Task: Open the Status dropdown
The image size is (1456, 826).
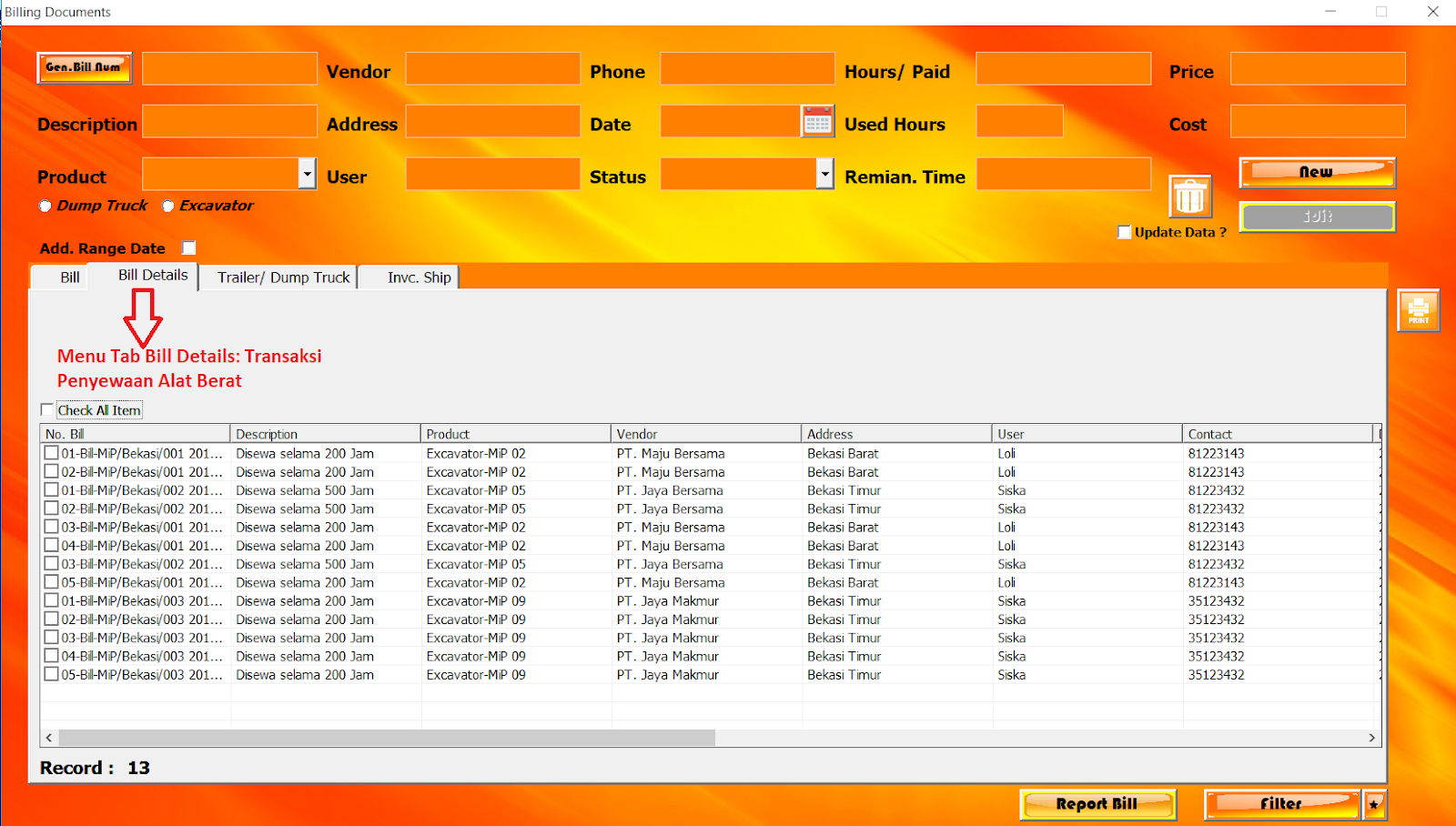Action: click(x=824, y=174)
